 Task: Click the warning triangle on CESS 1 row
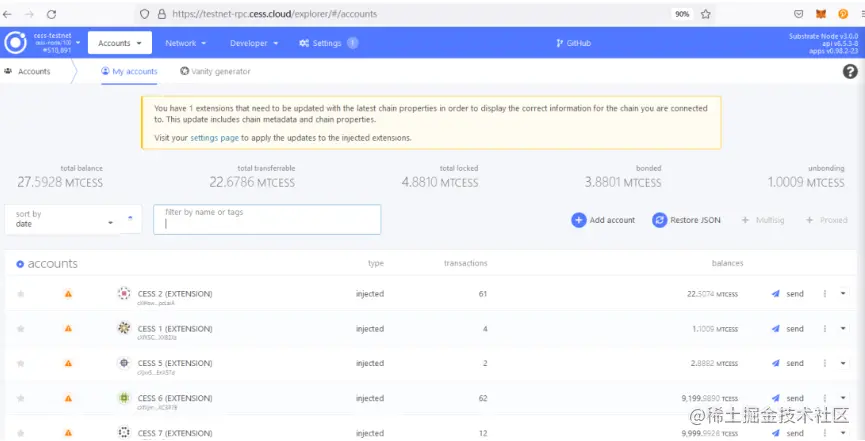point(68,328)
